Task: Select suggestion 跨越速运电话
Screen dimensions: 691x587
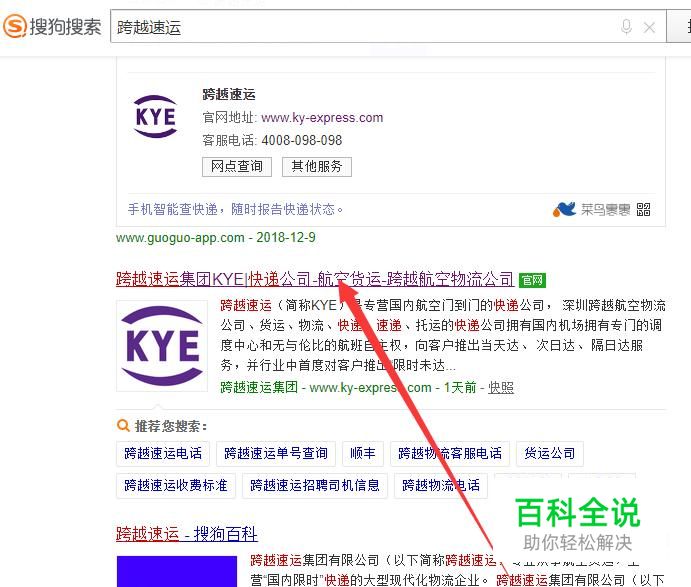Action: coord(163,453)
